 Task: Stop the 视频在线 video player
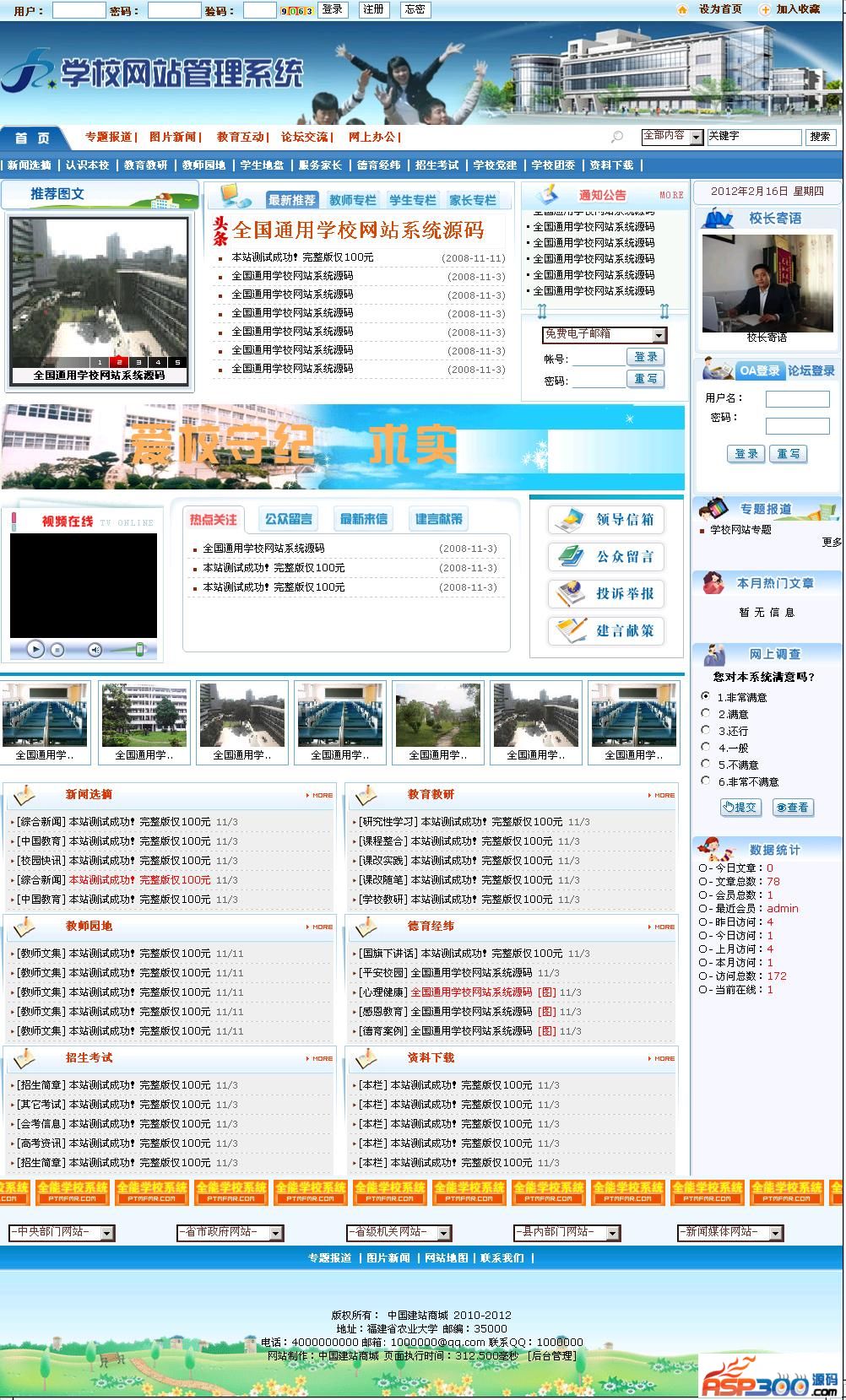[x=57, y=650]
